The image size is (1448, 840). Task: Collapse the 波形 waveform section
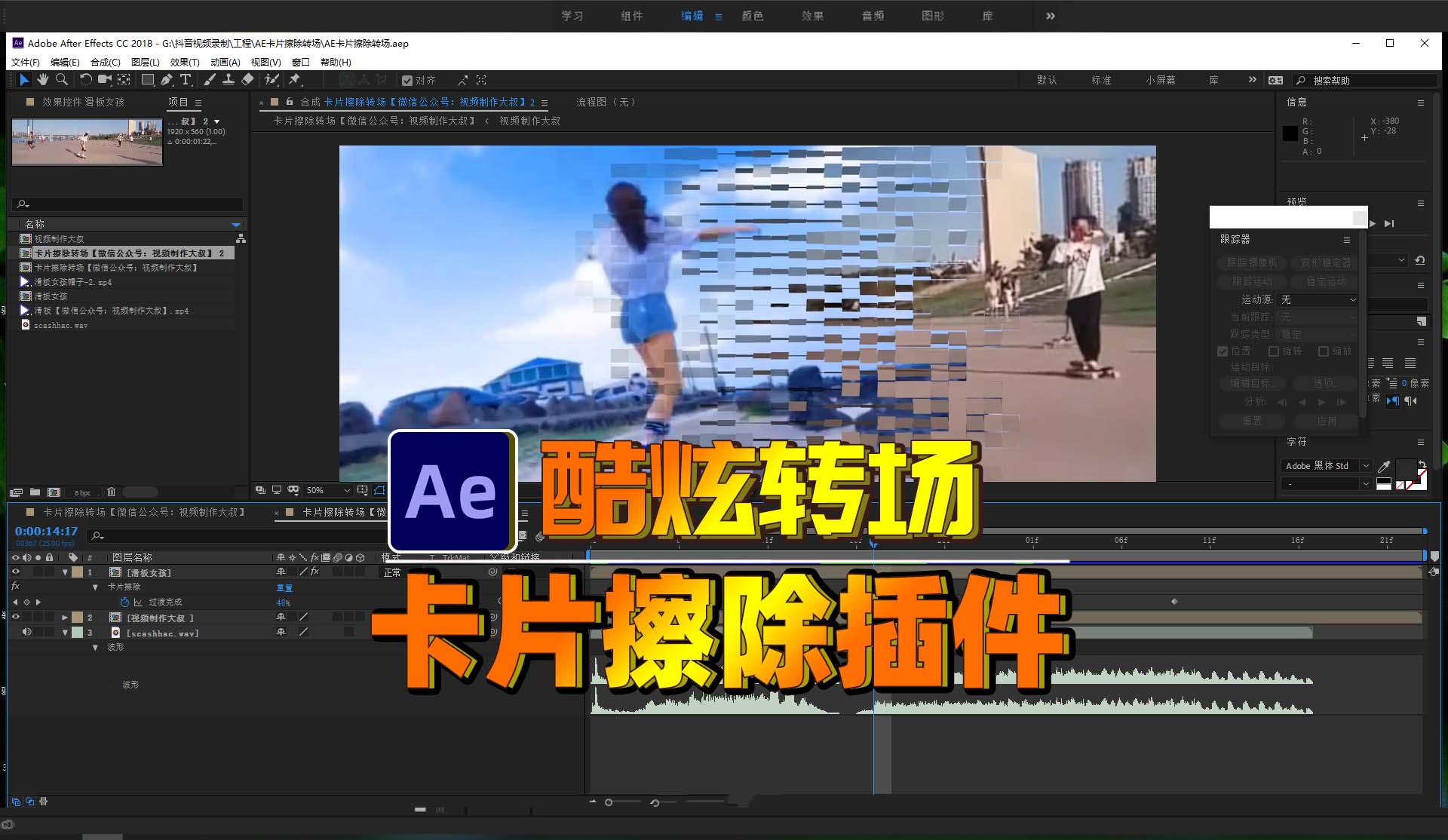pyautogui.click(x=95, y=647)
